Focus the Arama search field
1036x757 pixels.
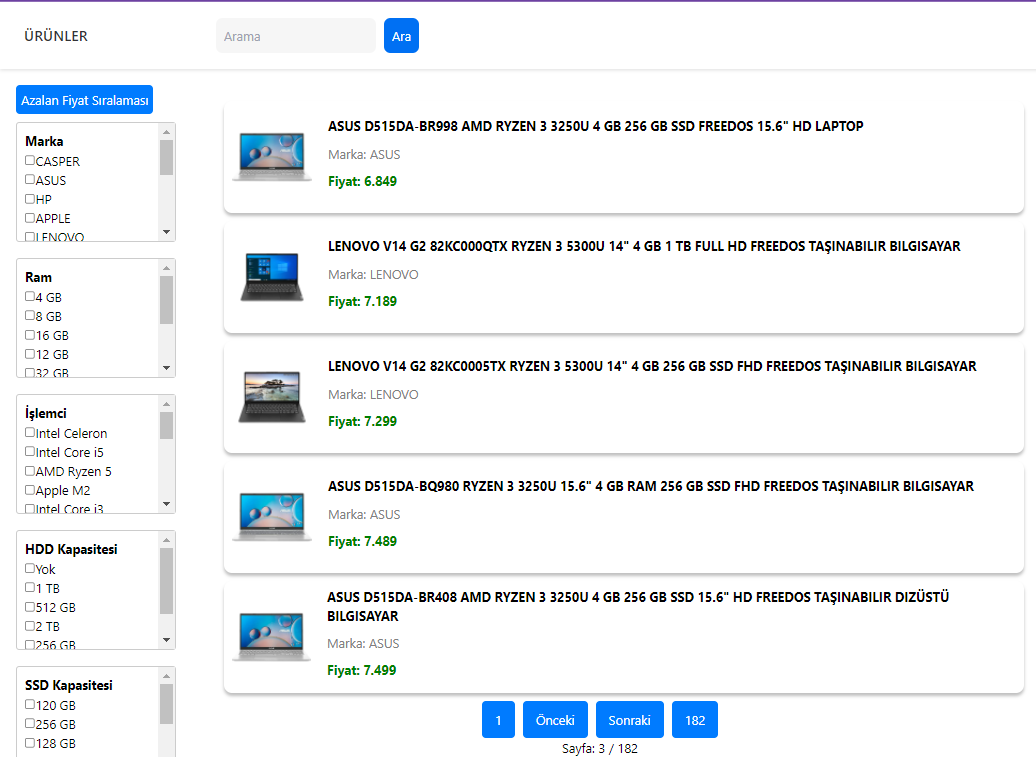(x=295, y=36)
